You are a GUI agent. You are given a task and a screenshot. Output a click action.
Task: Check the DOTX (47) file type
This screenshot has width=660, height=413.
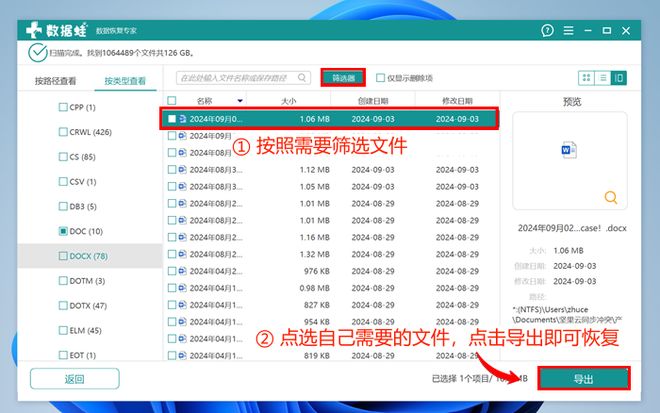click(x=63, y=305)
